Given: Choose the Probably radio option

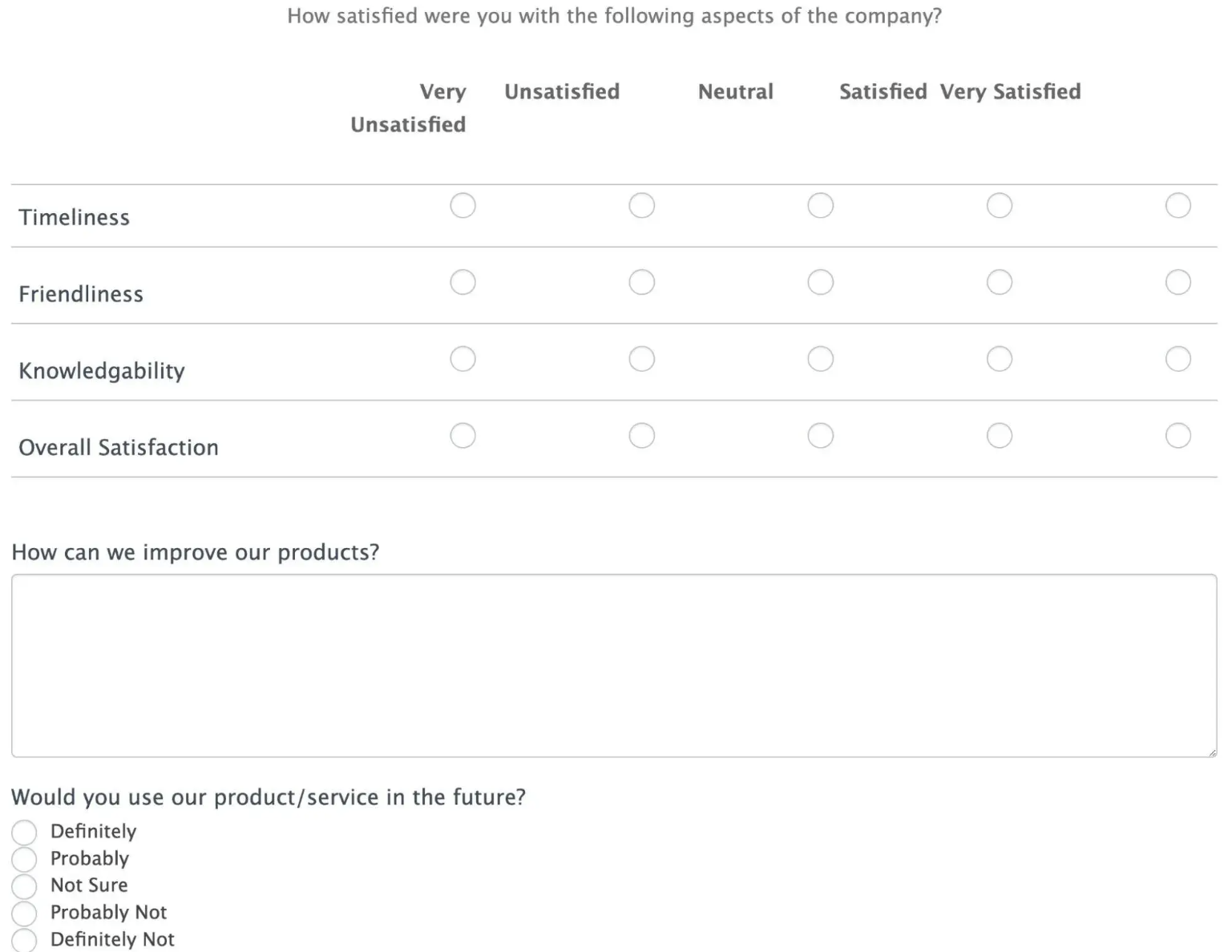Looking at the screenshot, I should pos(24,859).
